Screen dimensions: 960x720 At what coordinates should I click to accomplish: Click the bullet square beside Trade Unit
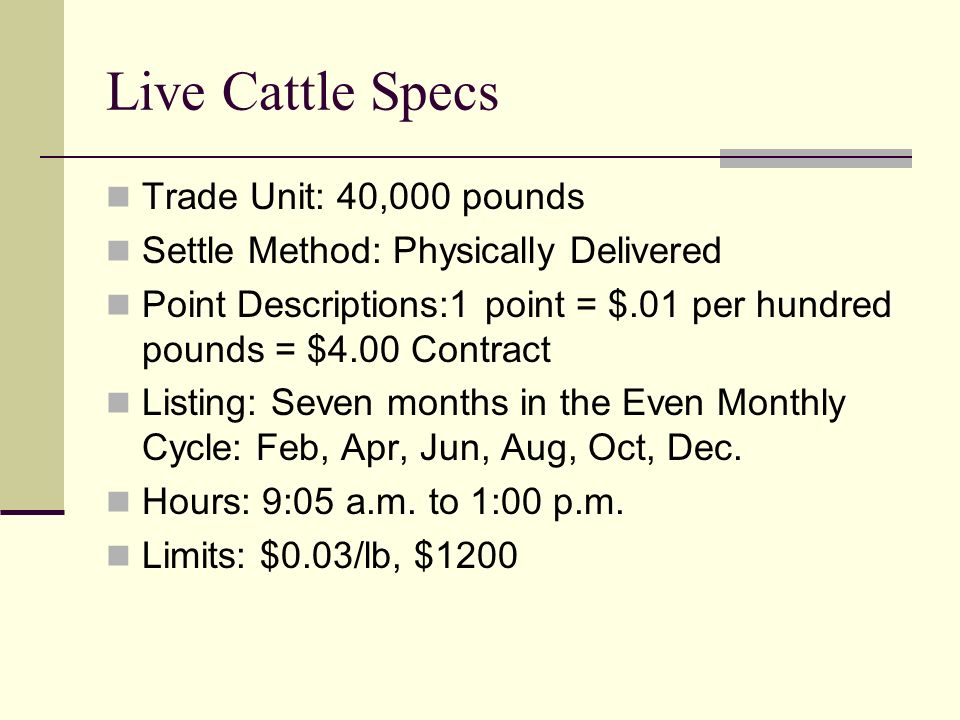[118, 197]
